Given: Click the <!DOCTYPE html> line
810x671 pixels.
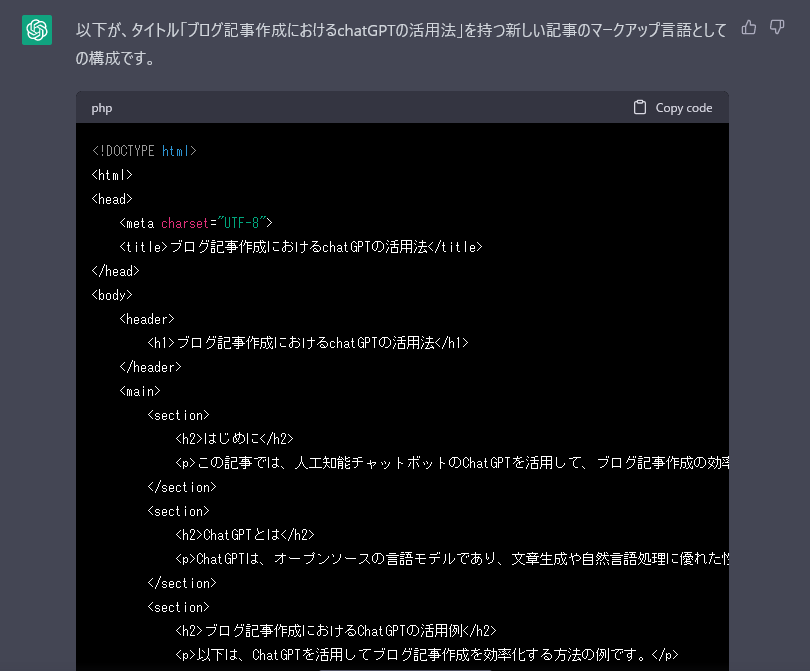Looking at the screenshot, I should [x=144, y=151].
